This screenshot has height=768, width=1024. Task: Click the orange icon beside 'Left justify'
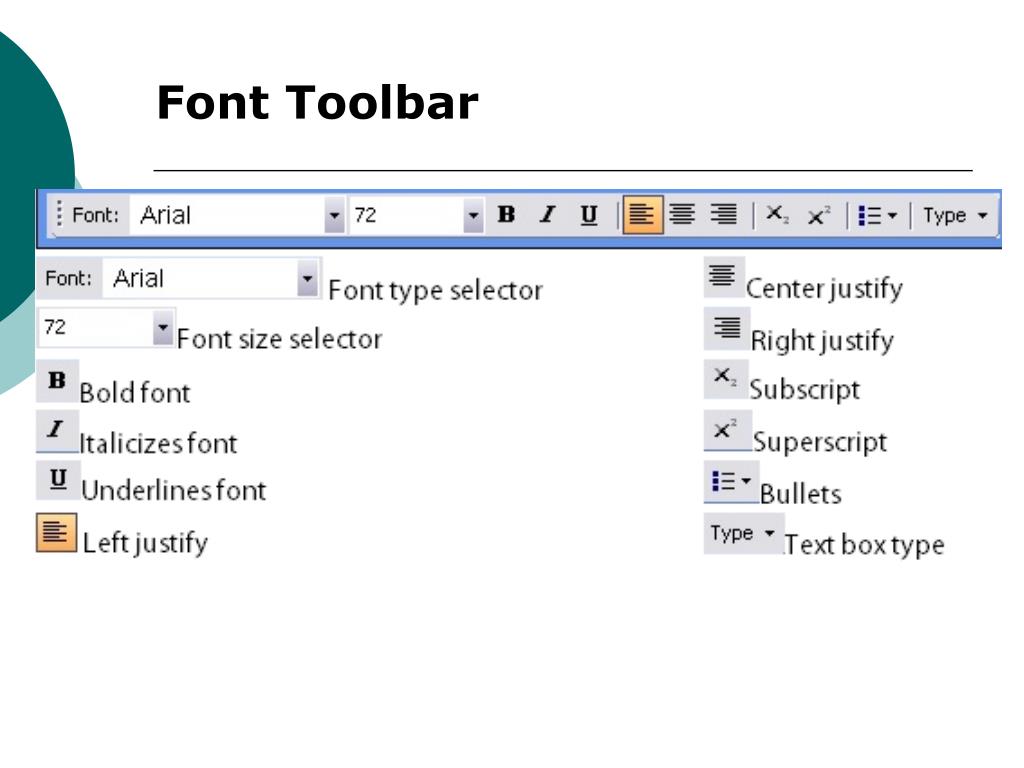coord(56,532)
